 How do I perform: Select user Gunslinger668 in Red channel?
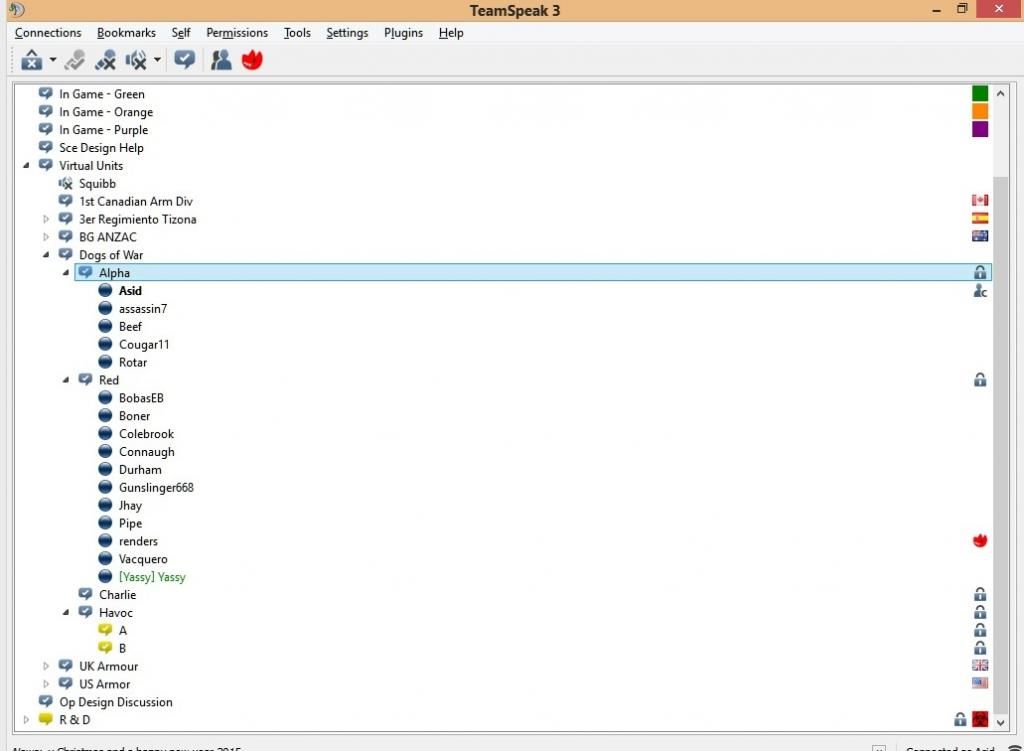pyautogui.click(x=156, y=488)
